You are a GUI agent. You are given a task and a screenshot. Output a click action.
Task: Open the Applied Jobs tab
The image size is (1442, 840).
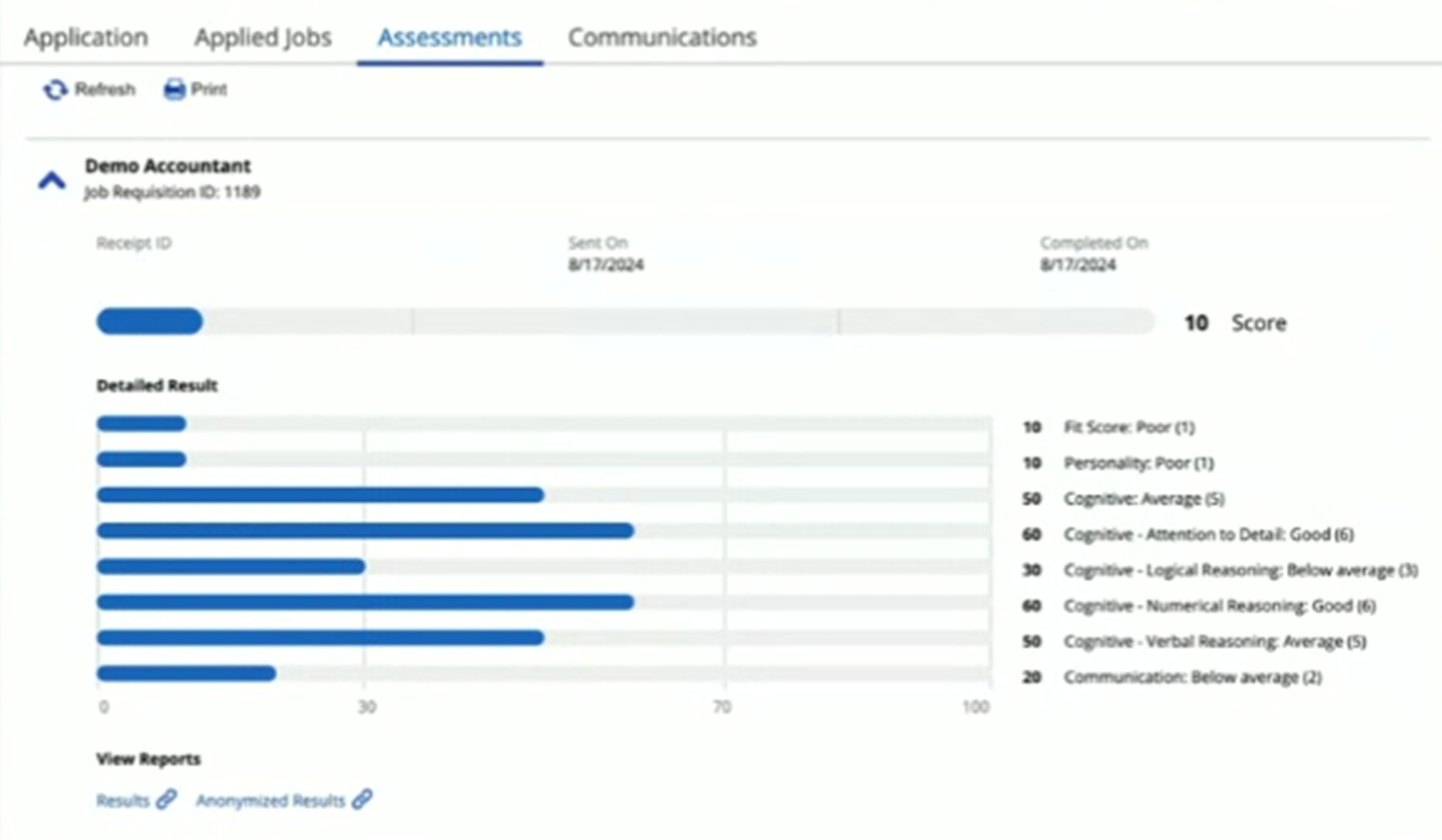point(263,38)
